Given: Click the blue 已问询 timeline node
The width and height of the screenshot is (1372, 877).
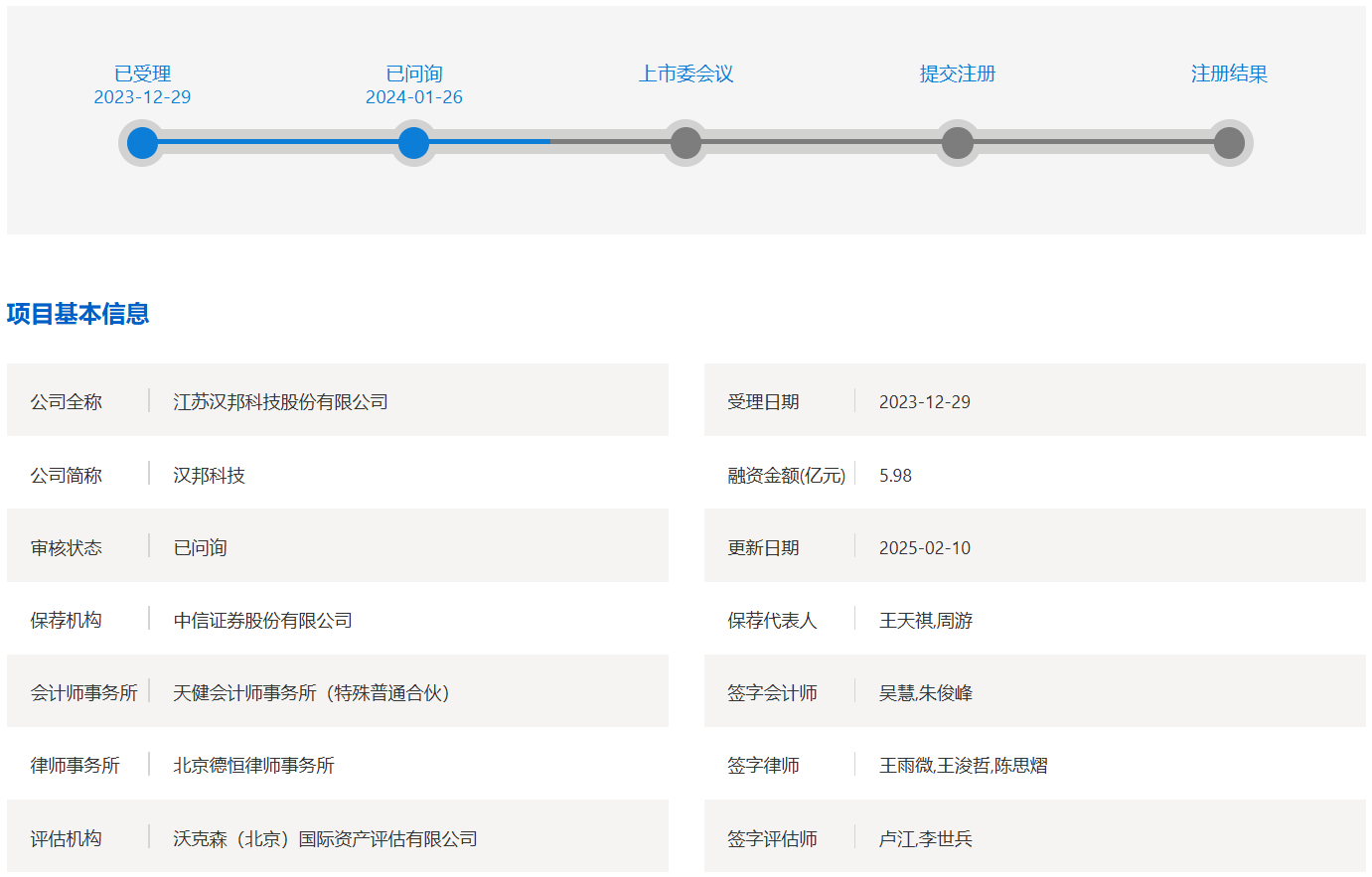Looking at the screenshot, I should (x=413, y=143).
